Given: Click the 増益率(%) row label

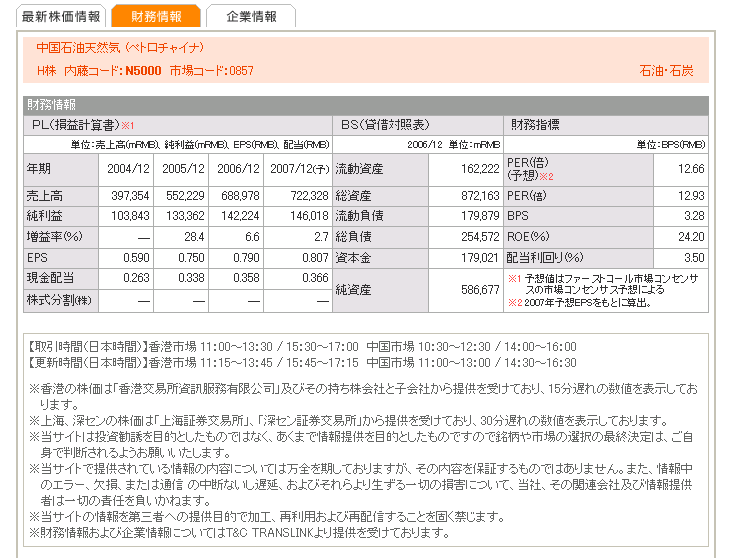Looking at the screenshot, I should (54, 236).
